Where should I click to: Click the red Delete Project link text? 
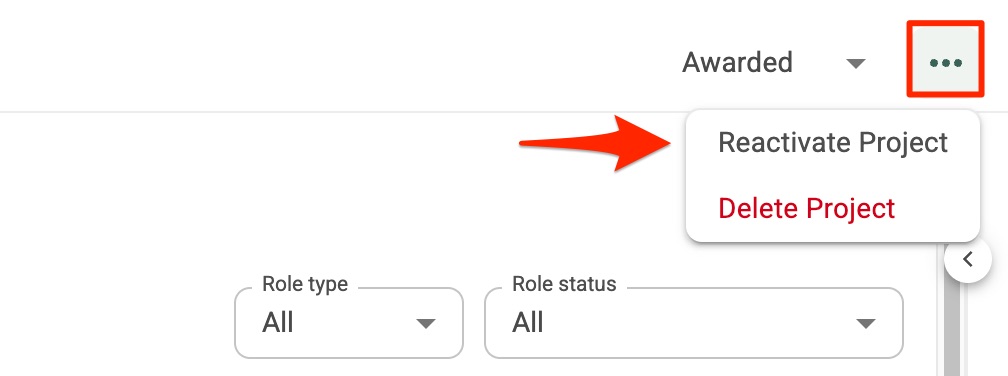[x=806, y=208]
